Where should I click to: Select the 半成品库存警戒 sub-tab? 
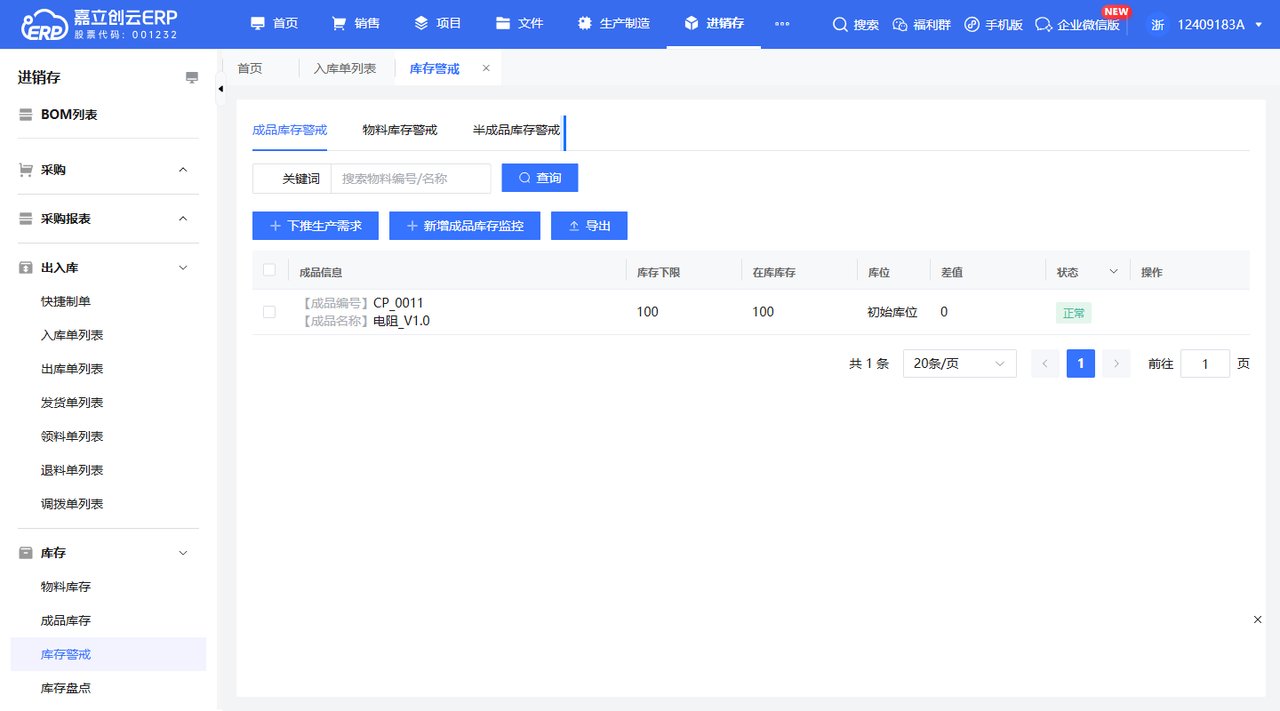point(517,130)
